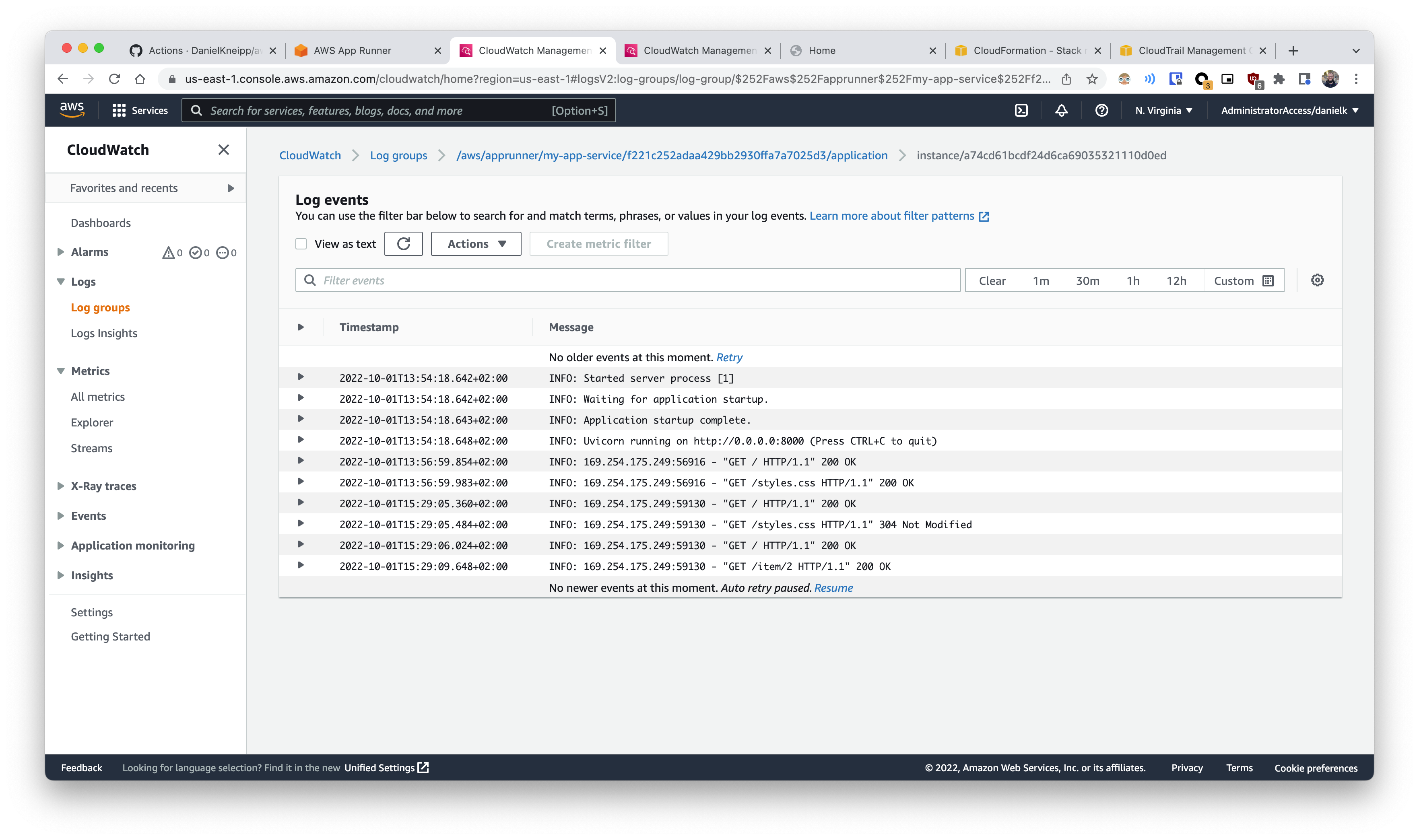This screenshot has width=1419, height=840.
Task: Open the help question mark icon
Action: click(1101, 110)
